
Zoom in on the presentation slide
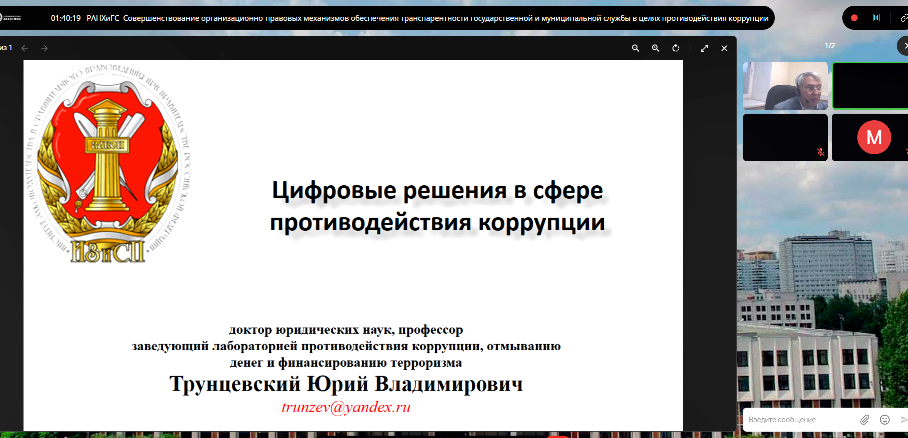point(656,49)
